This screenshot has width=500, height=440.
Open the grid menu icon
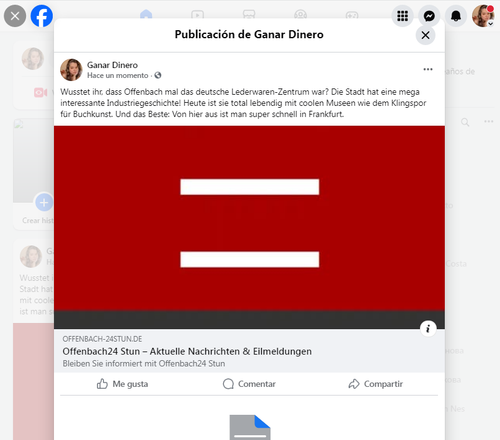(x=402, y=16)
